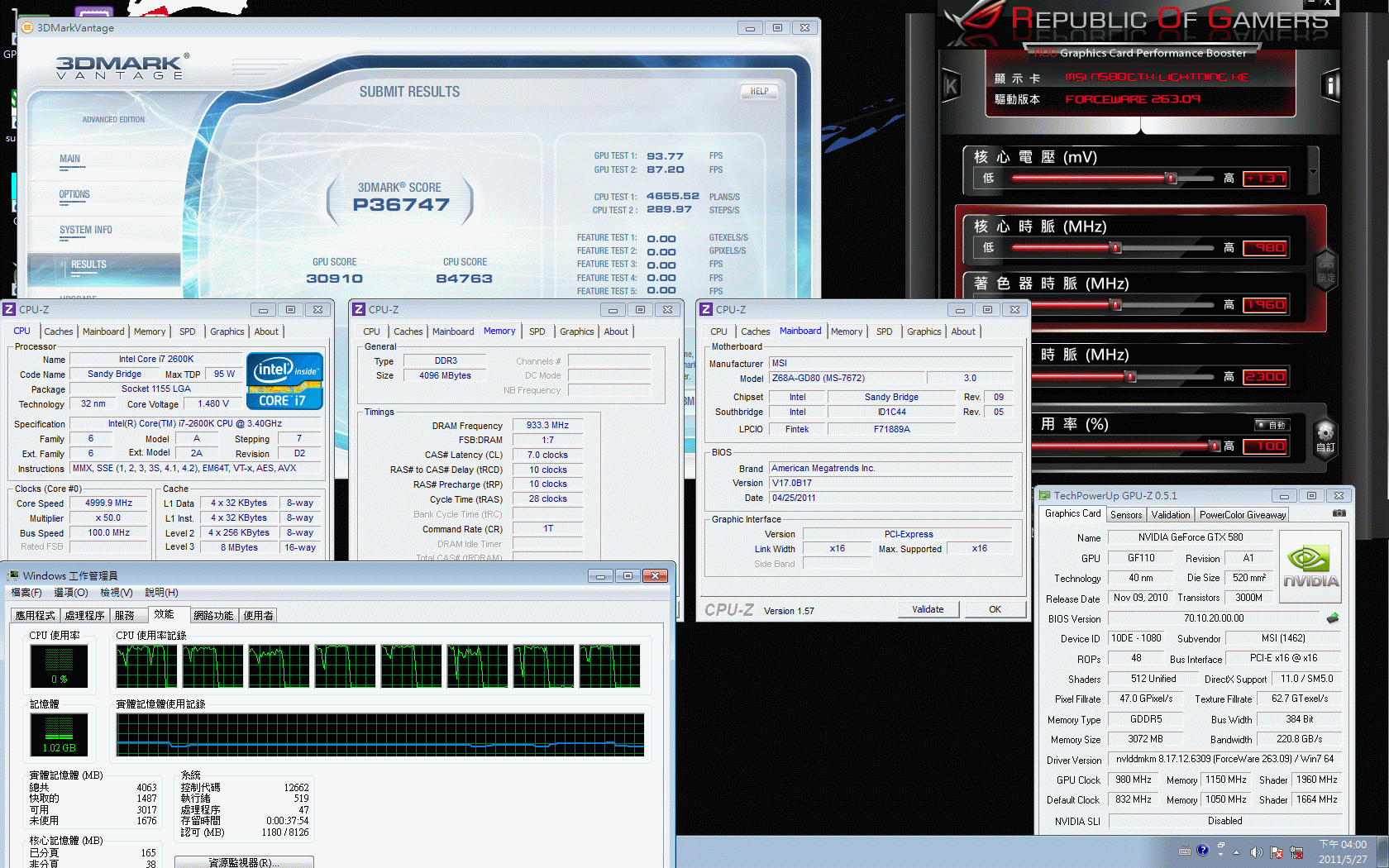
Task: Show hidden system tray icons arrow
Action: (1236, 852)
